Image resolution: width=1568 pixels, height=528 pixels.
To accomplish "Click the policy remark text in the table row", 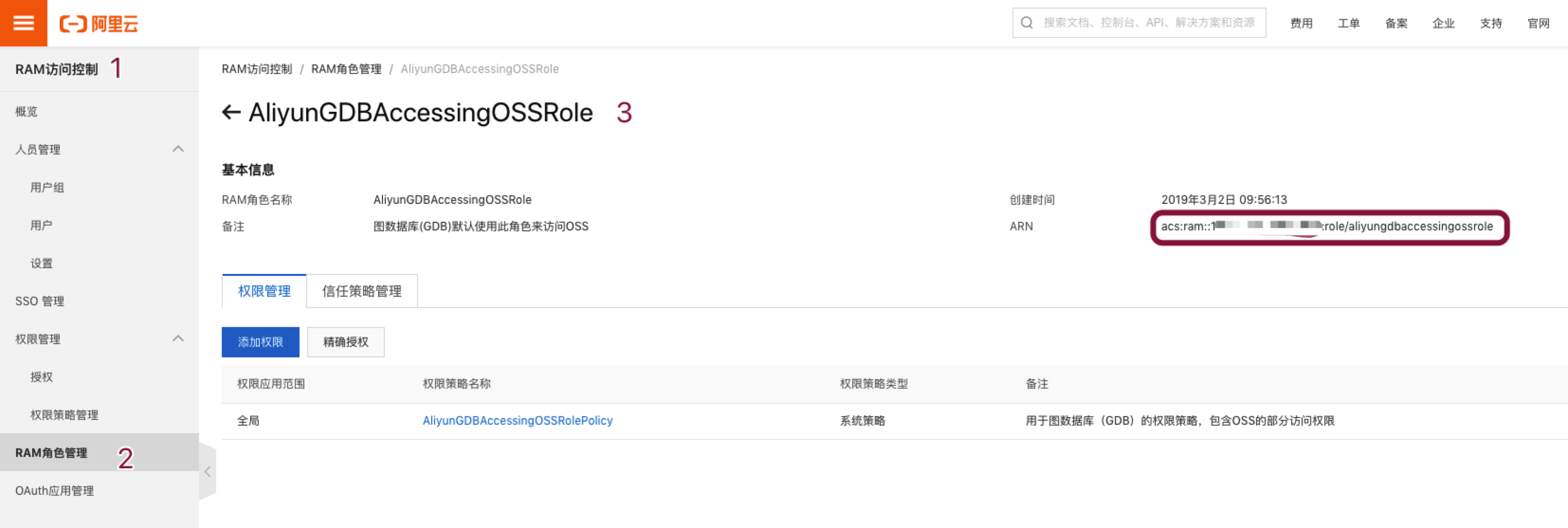I will pos(1179,421).
